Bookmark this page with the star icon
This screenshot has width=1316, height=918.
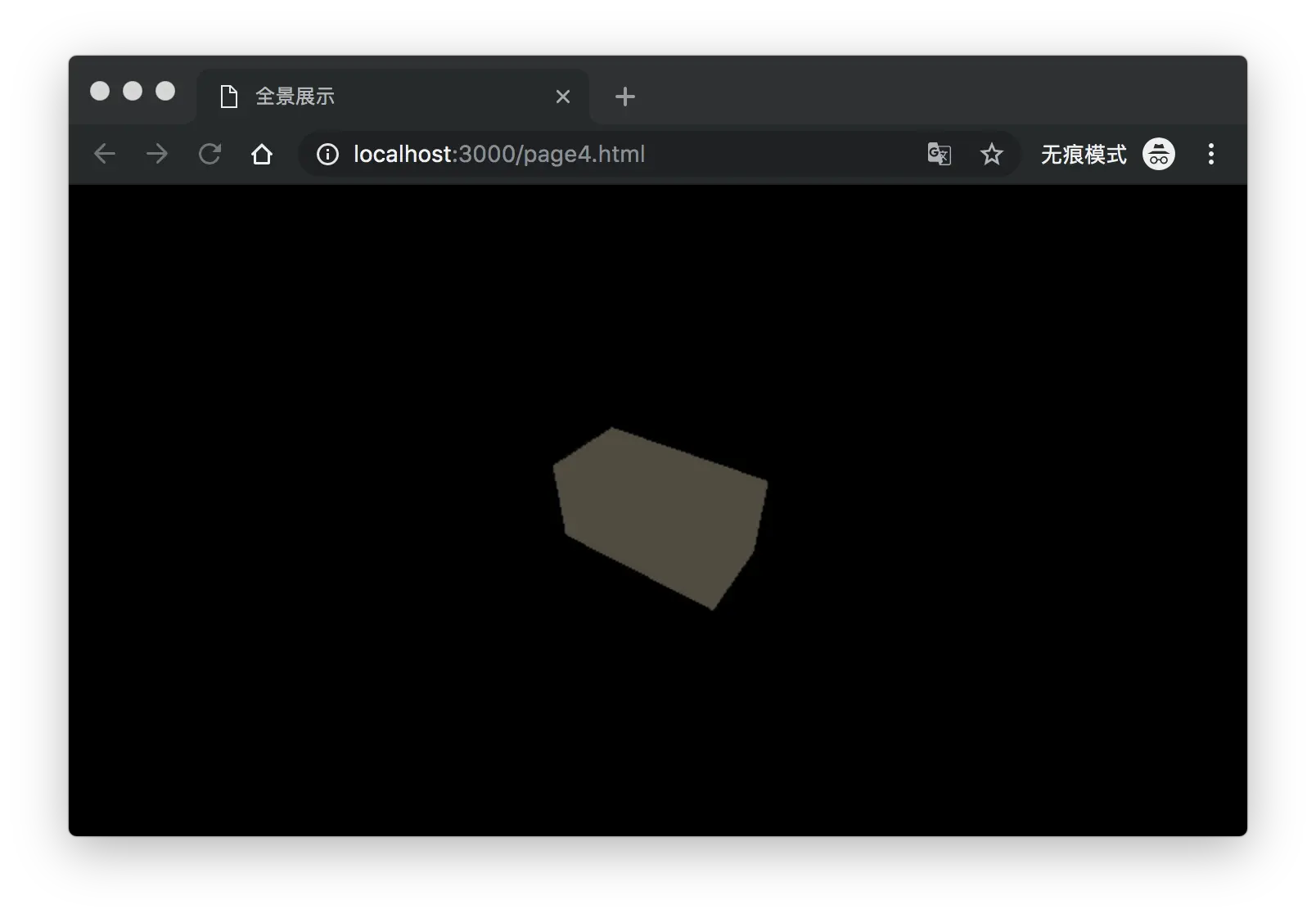pyautogui.click(x=992, y=154)
